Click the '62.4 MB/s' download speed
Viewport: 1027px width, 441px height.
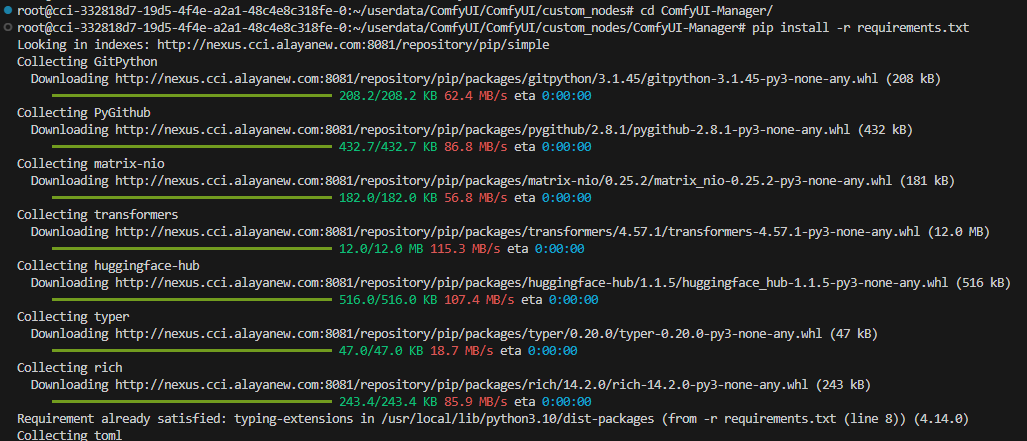(x=476, y=96)
